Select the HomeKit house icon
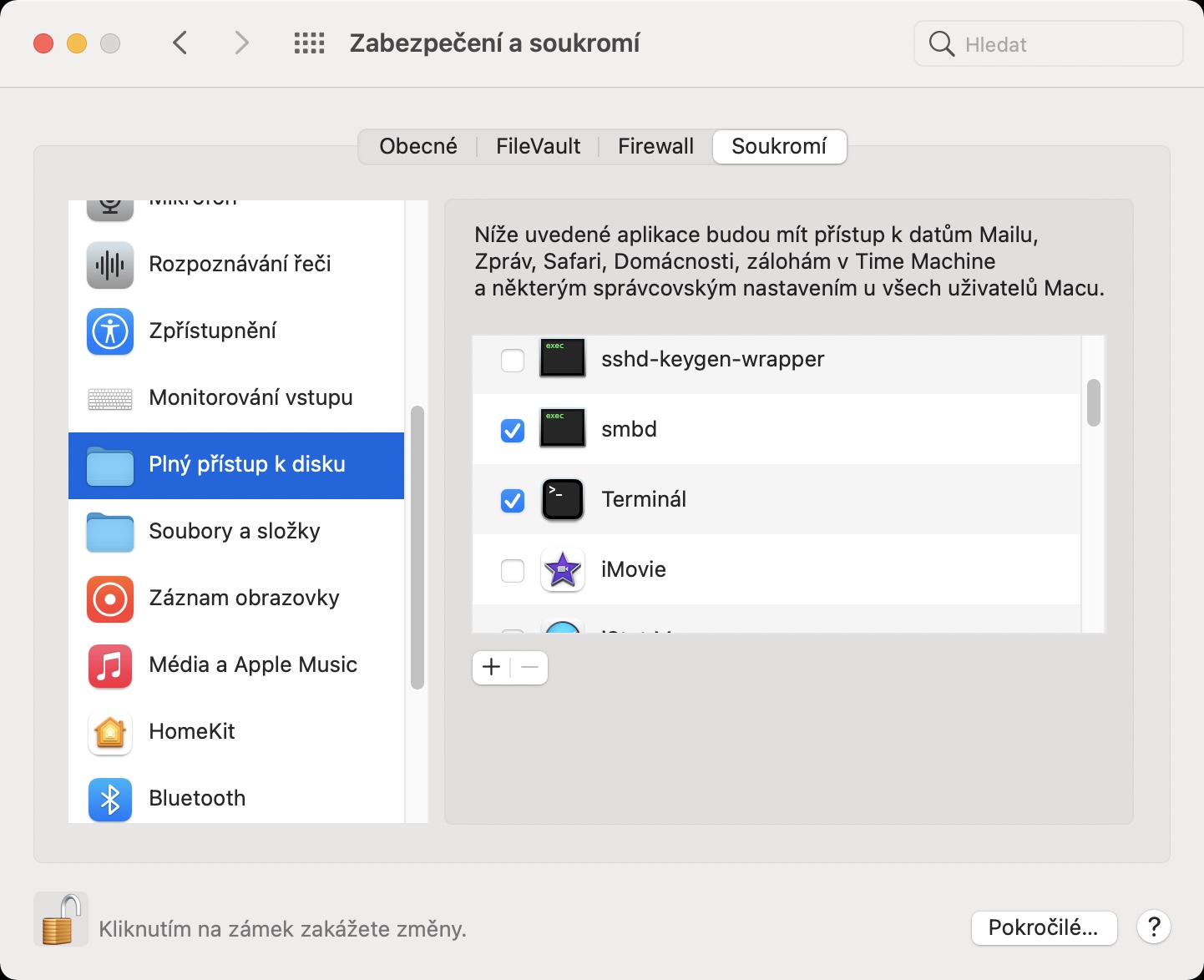This screenshot has height=980, width=1204. tap(110, 732)
